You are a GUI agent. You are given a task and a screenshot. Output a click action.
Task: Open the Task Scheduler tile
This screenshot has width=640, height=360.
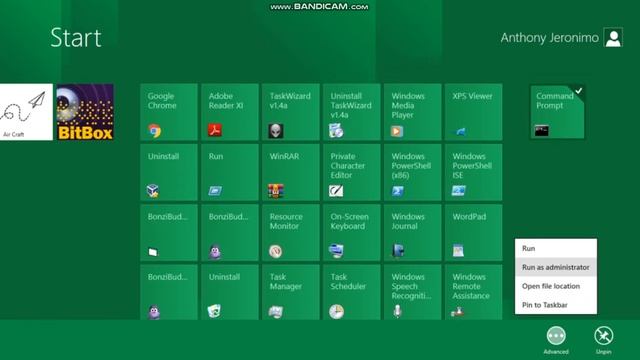tap(352, 292)
